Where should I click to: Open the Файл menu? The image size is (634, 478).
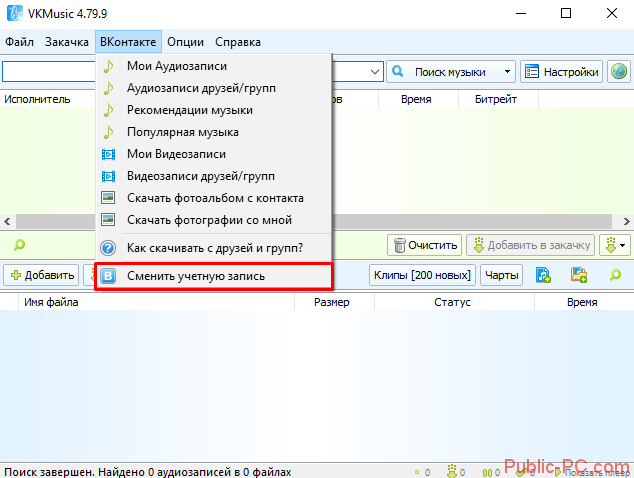19,42
